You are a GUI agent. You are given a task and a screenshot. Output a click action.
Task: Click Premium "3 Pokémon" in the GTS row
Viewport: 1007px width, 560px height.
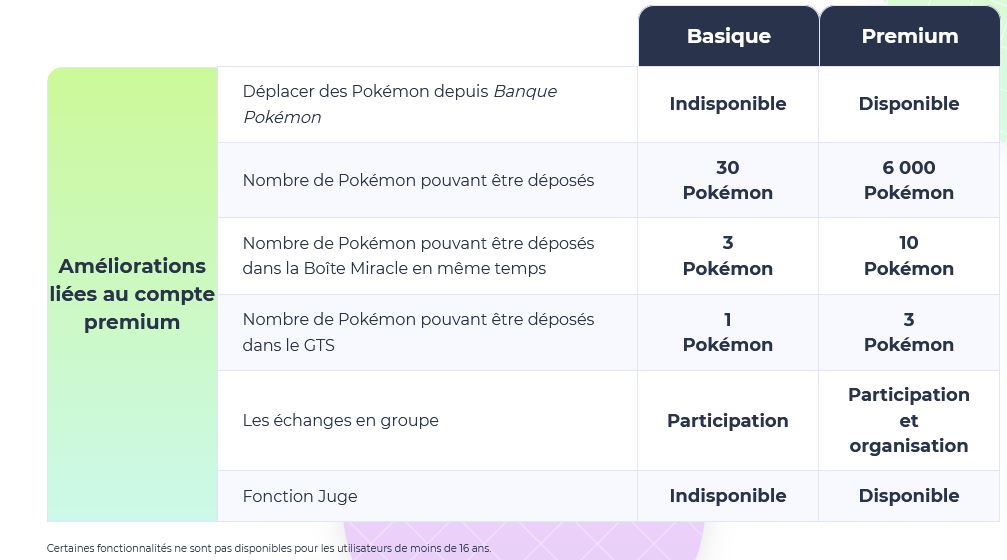pyautogui.click(x=909, y=332)
